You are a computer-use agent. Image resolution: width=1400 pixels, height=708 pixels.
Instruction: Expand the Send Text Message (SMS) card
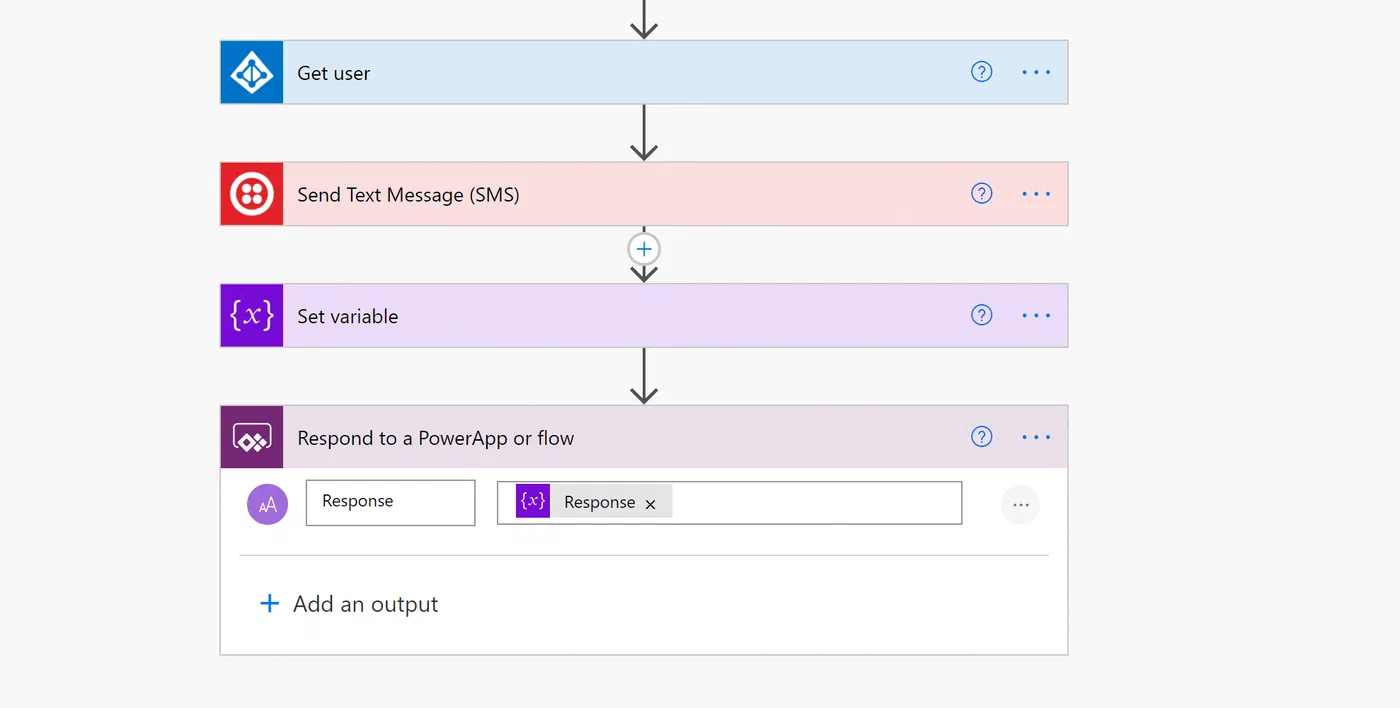[x=644, y=194]
